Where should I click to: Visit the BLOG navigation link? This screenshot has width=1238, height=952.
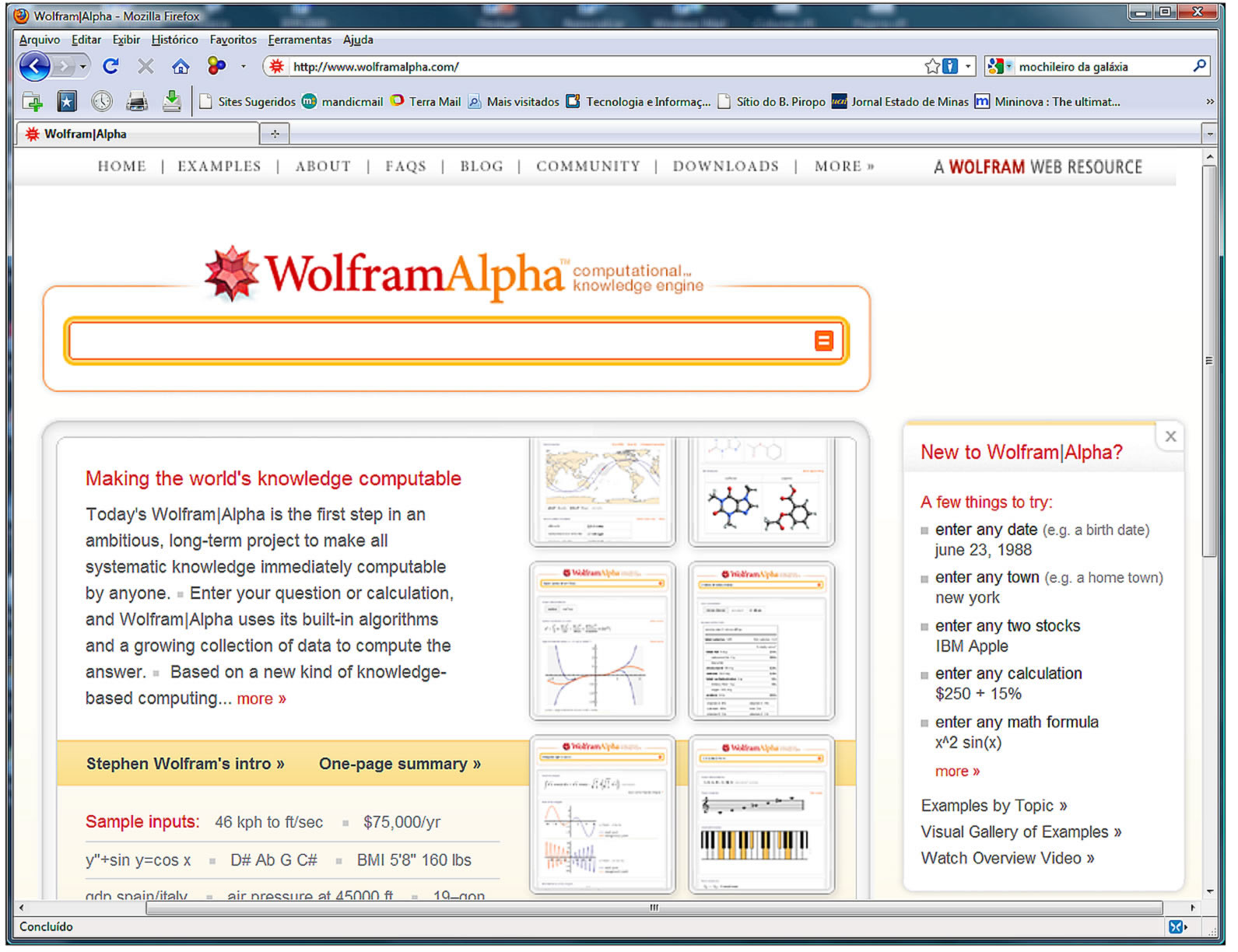(x=482, y=166)
